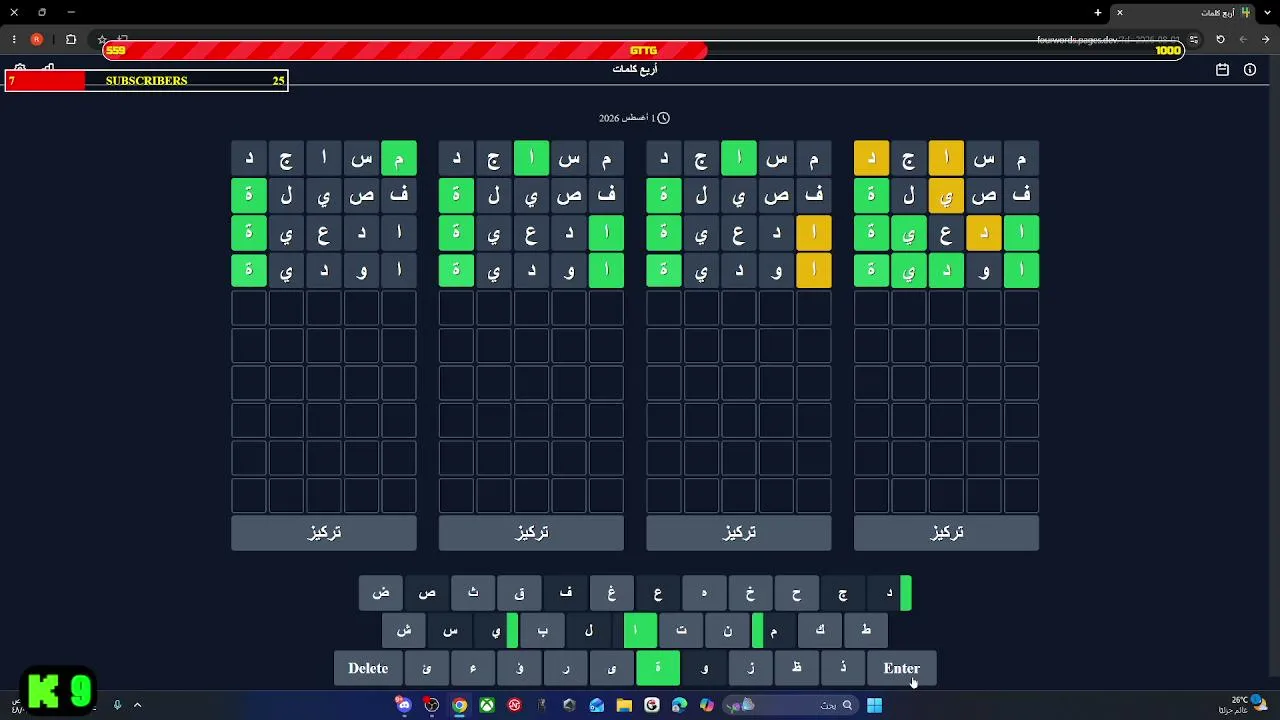Tap the ر key on game keyboard
This screenshot has width=1280, height=720.
click(566, 669)
